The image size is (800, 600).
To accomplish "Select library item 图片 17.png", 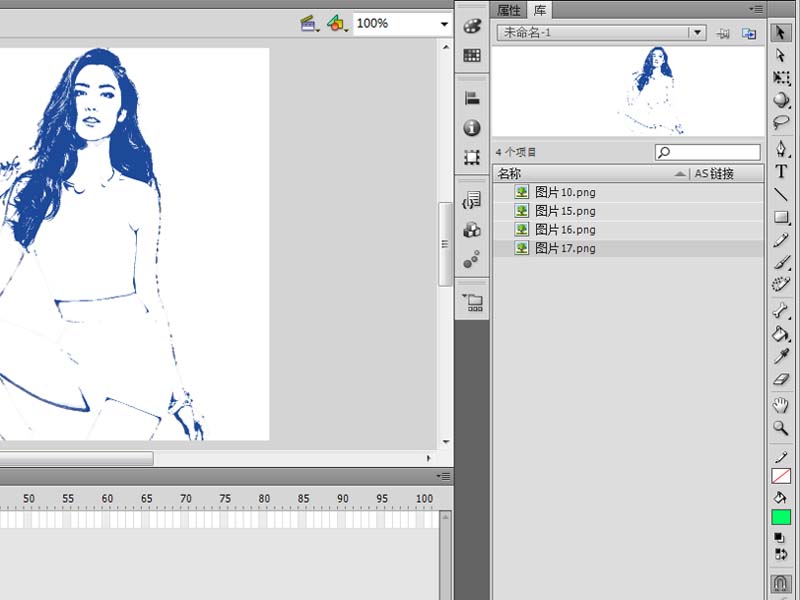I will coord(629,248).
